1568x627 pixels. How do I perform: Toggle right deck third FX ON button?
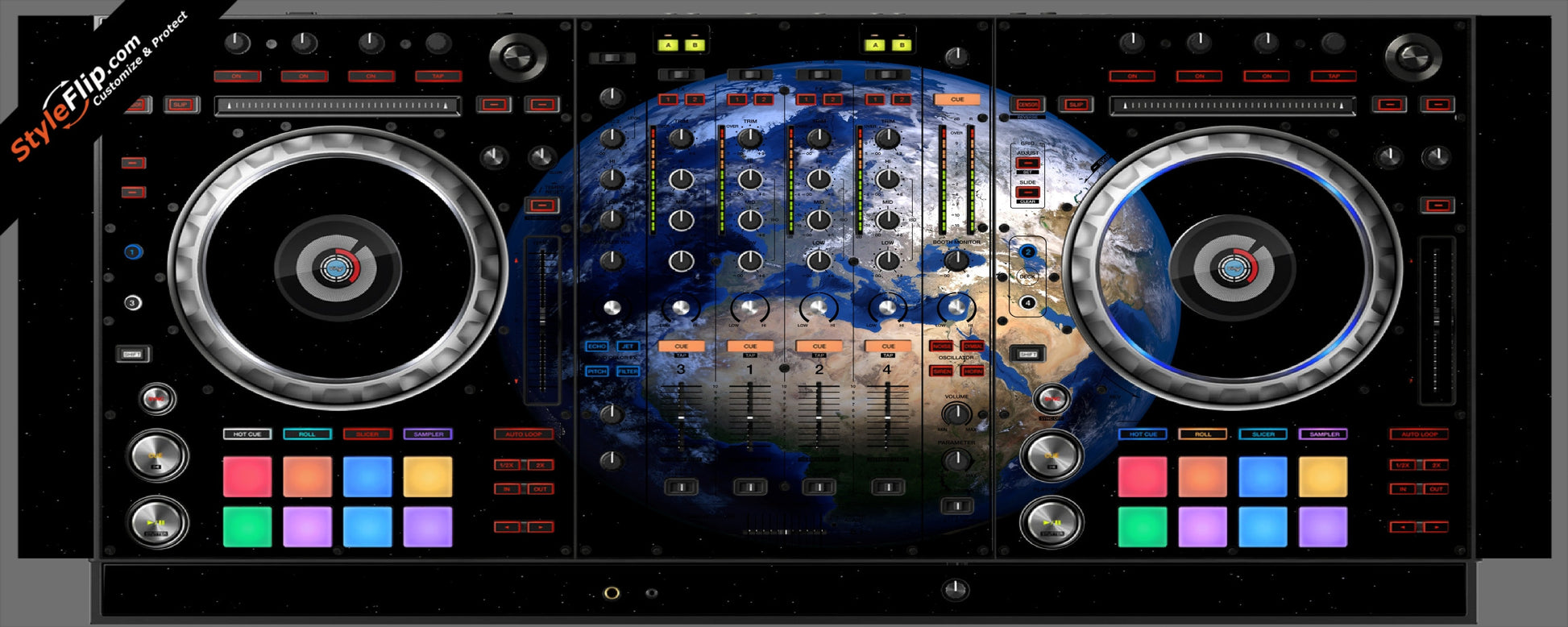click(x=1266, y=77)
